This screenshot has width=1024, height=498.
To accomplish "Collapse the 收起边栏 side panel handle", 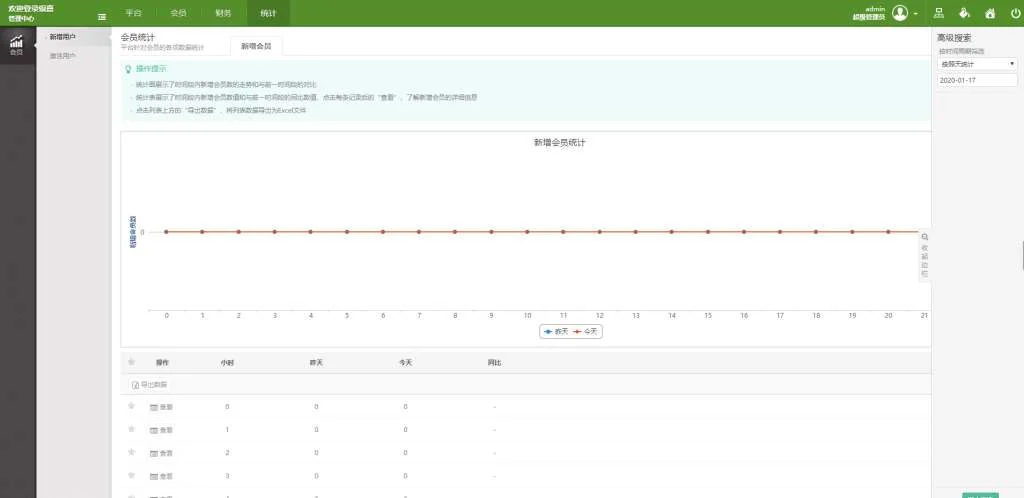I will [924, 255].
